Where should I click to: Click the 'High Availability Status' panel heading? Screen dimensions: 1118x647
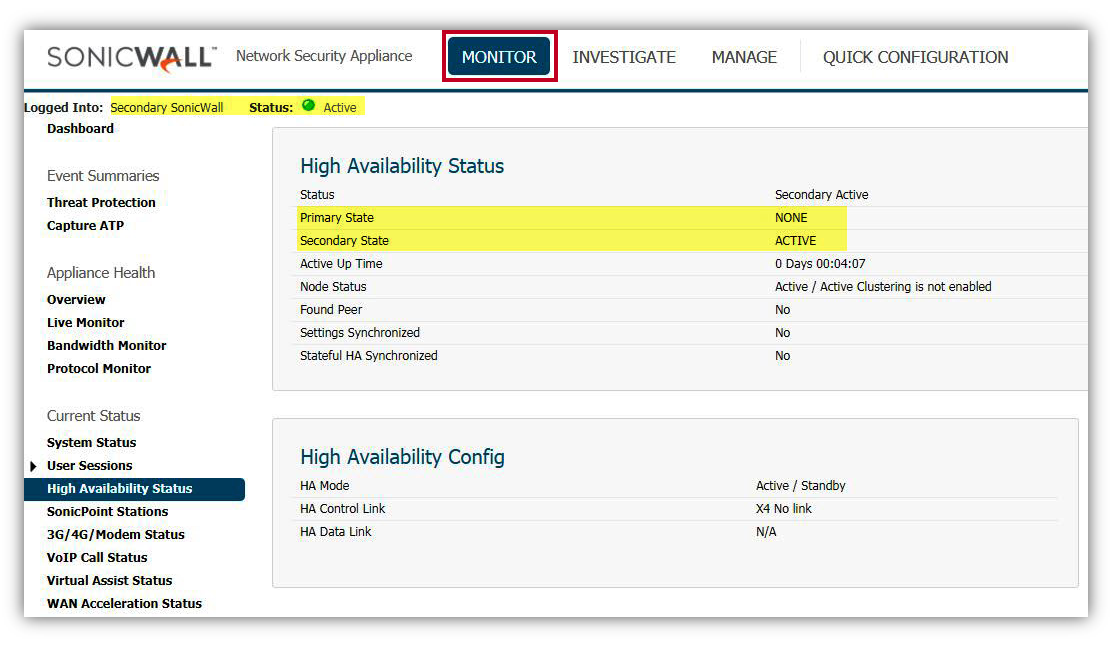click(402, 166)
